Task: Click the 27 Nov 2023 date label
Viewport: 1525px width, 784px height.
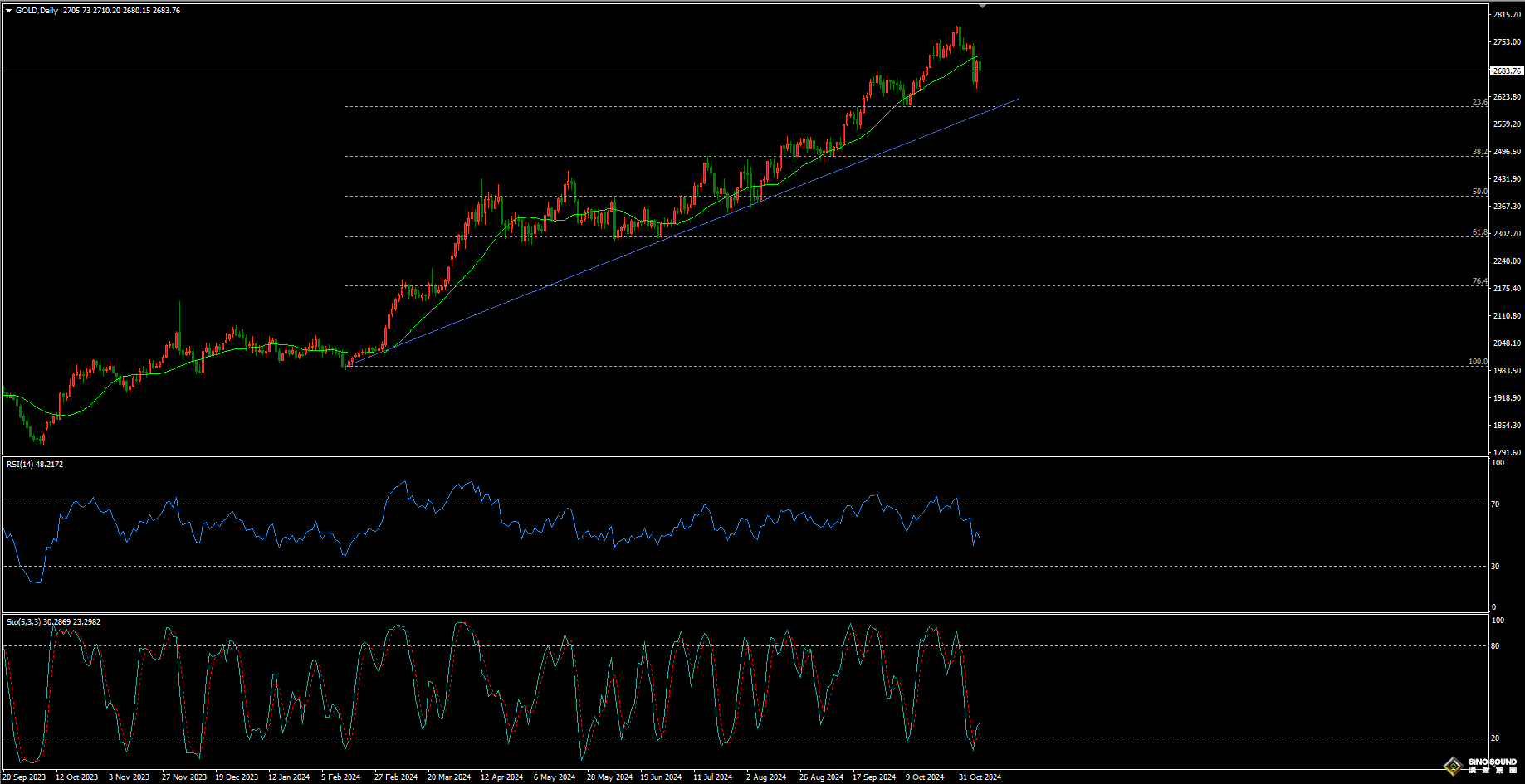Action: [183, 777]
